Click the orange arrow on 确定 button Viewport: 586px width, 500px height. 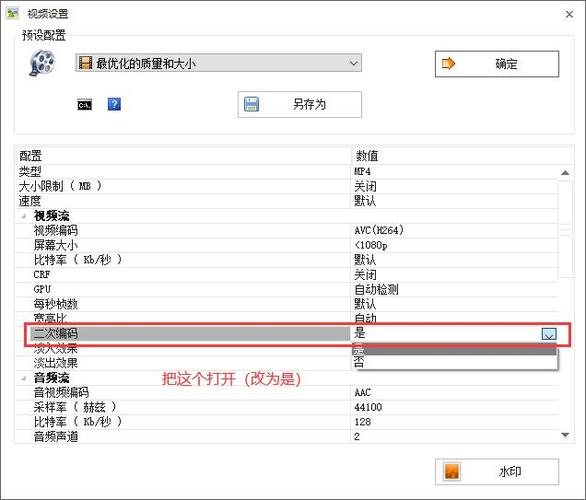pos(448,64)
